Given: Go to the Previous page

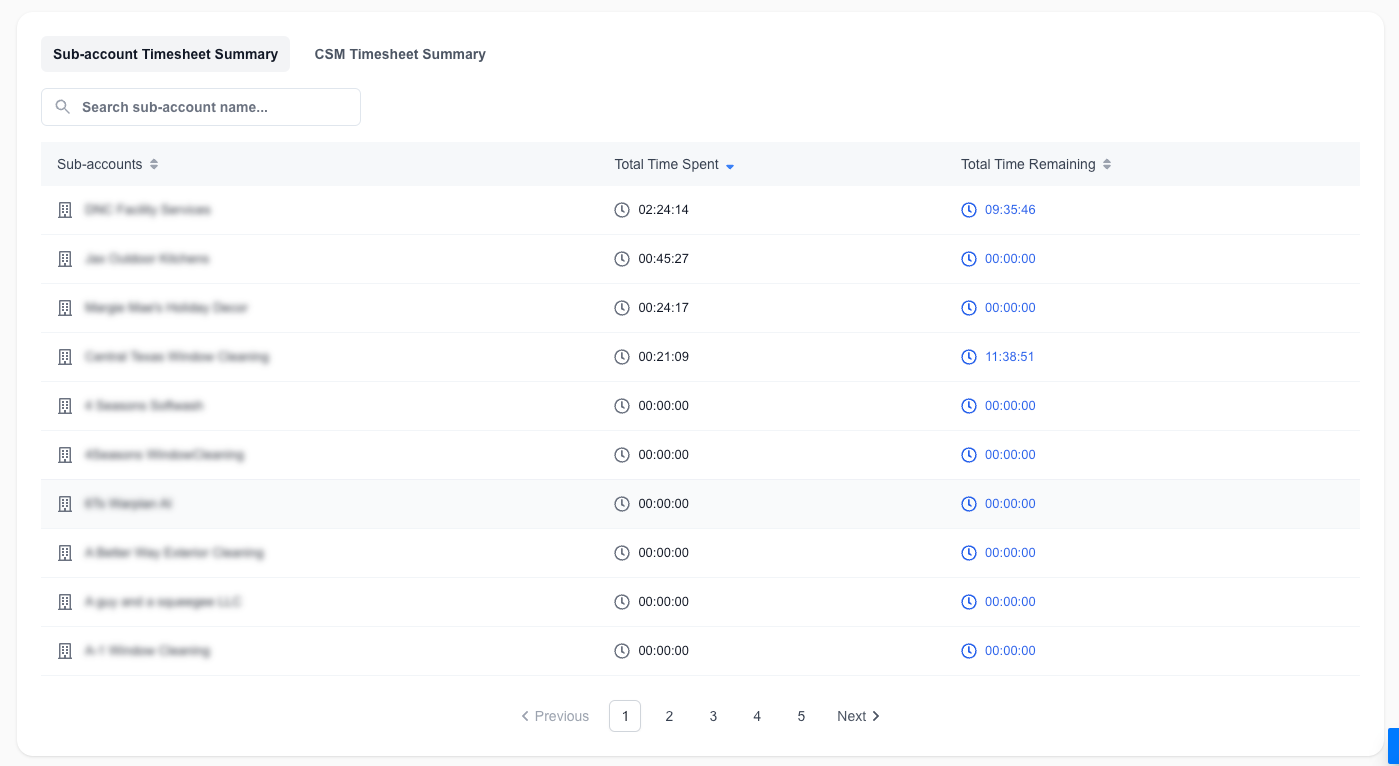Looking at the screenshot, I should tap(555, 716).
